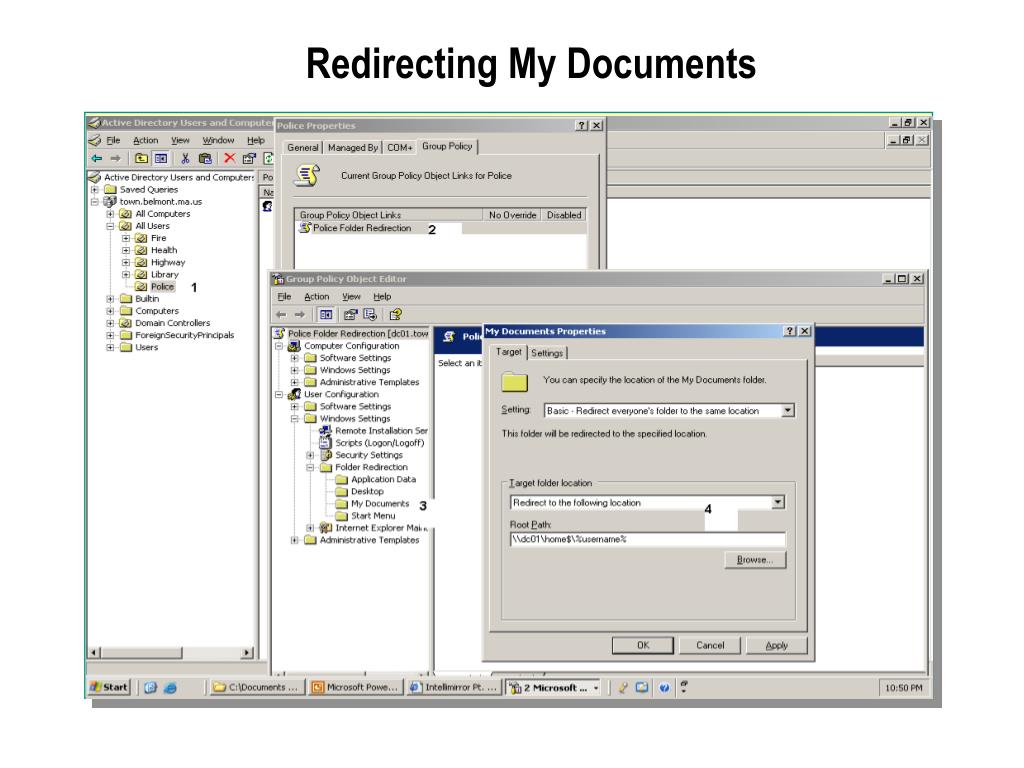The image size is (1024, 768).
Task: Toggle Show/Hide console tree in Active Directory toolbar
Action: (x=161, y=158)
